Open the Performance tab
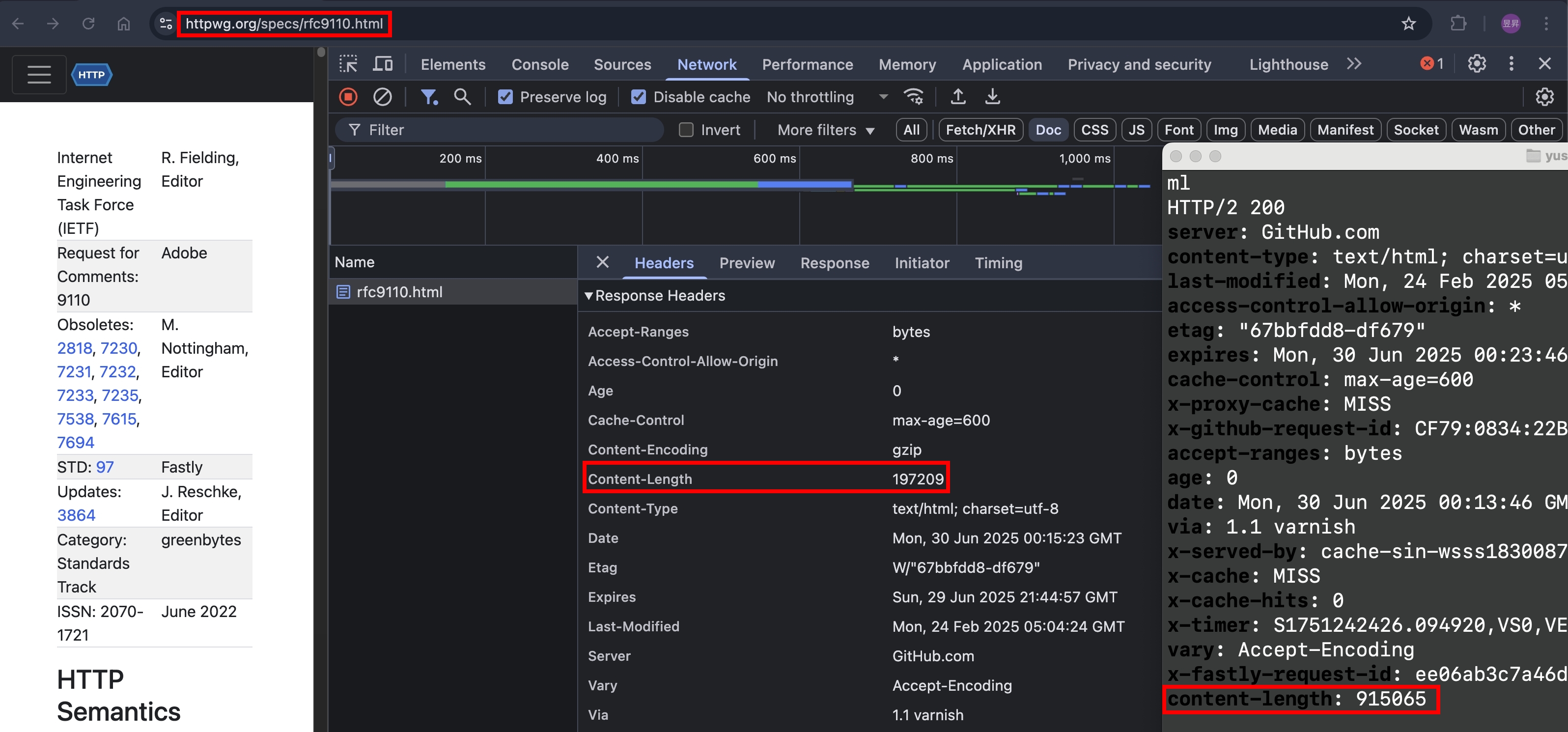 pyautogui.click(x=807, y=64)
